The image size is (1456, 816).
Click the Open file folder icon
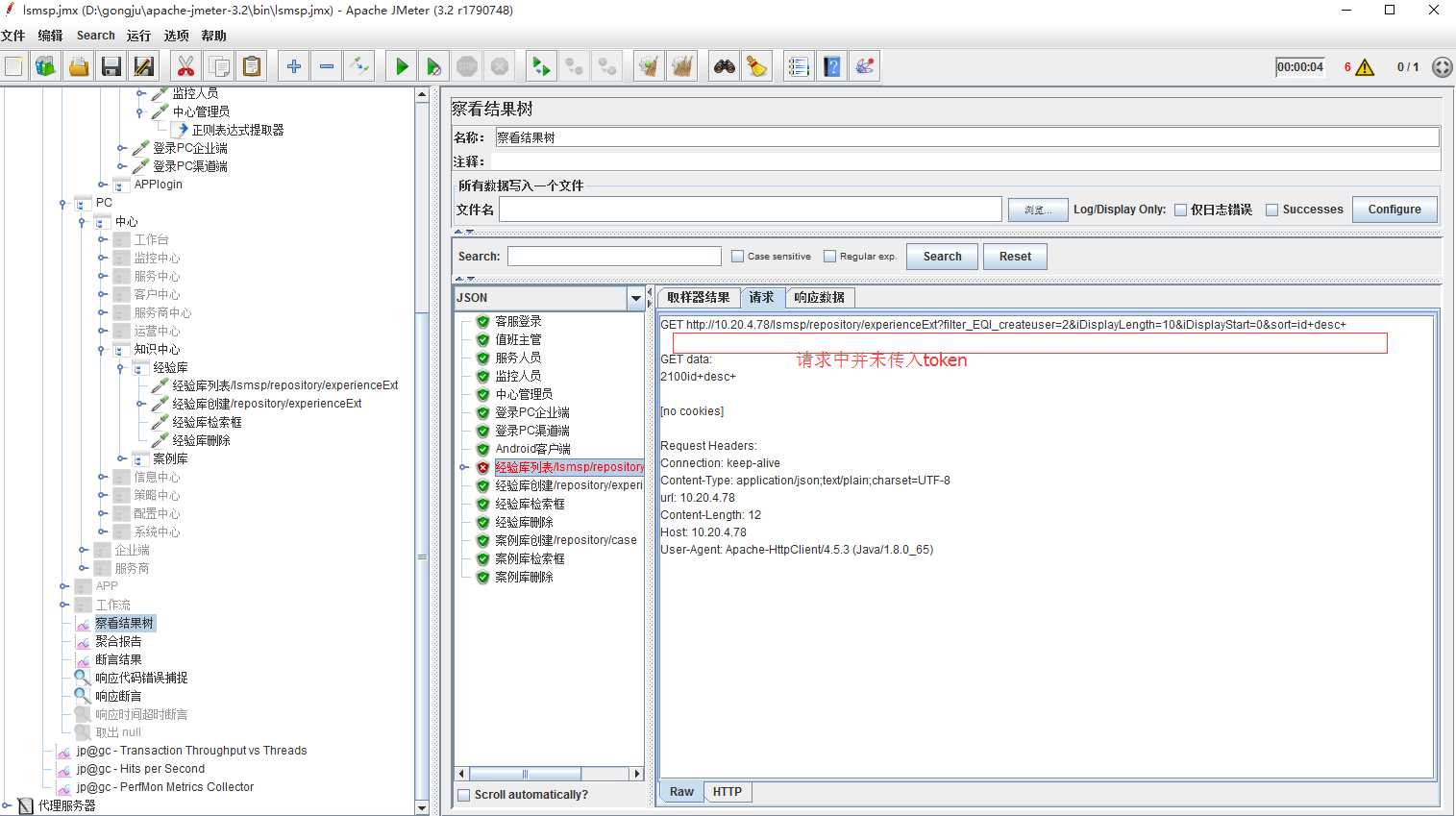[79, 66]
